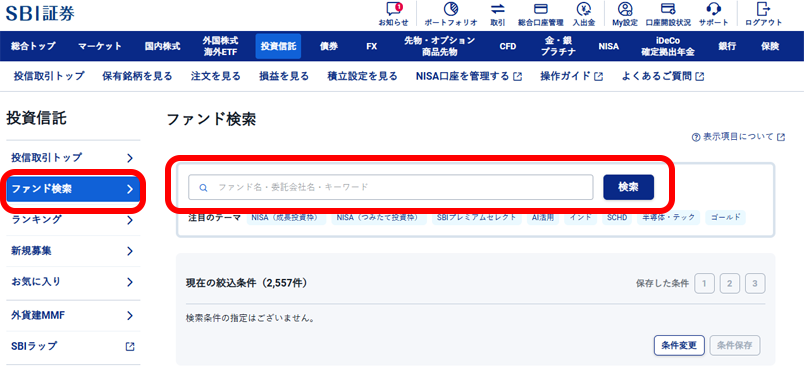This screenshot has width=804, height=366.
Task: Click external-link icon after 操作ガイド
Action: tap(598, 76)
